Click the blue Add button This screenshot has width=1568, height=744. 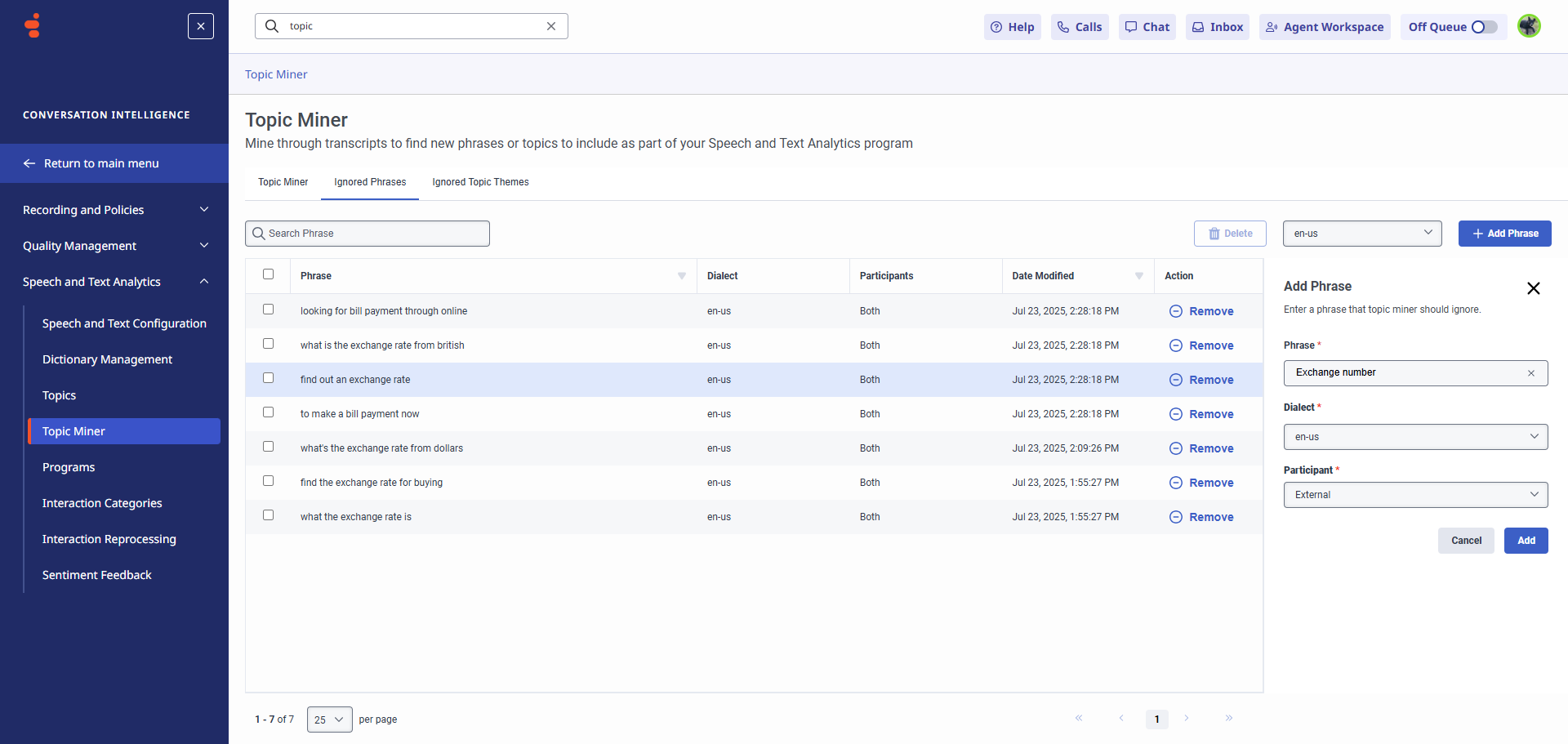tap(1526, 541)
